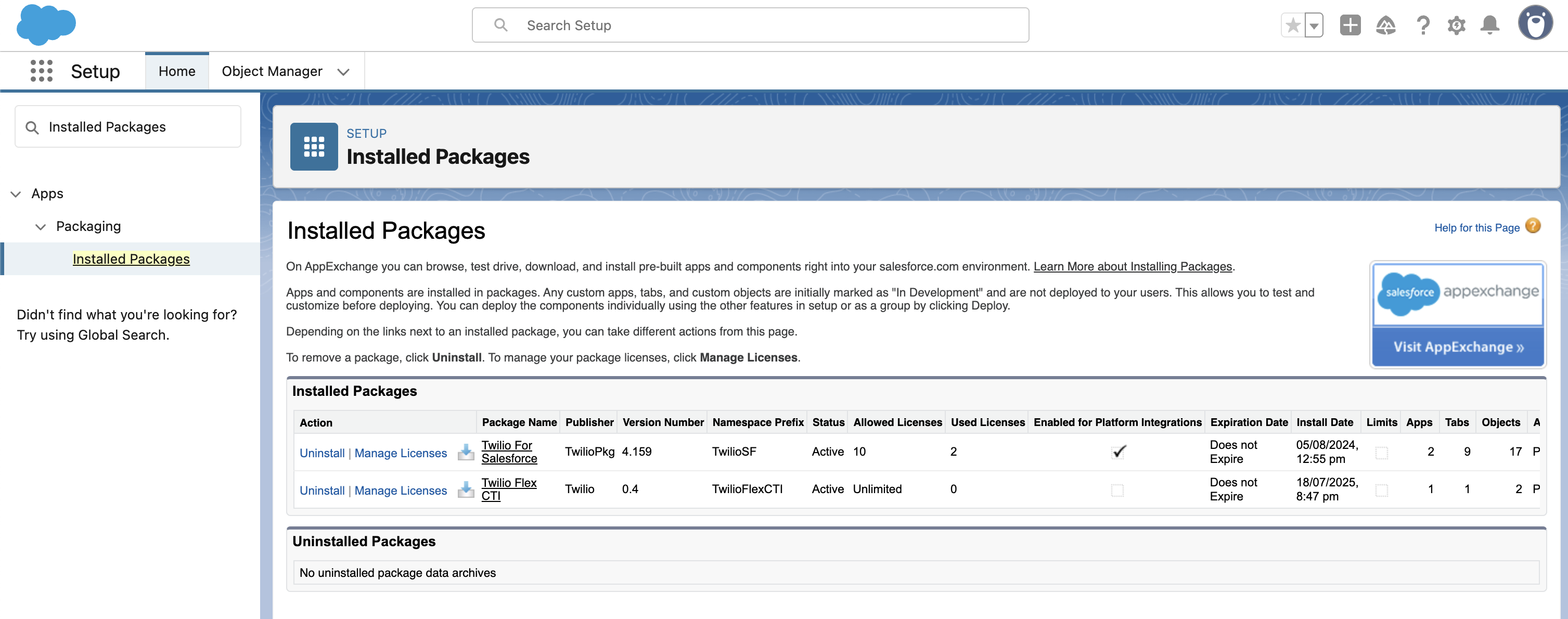
Task: Open the Twilio Flex CTI package link
Action: pos(509,489)
